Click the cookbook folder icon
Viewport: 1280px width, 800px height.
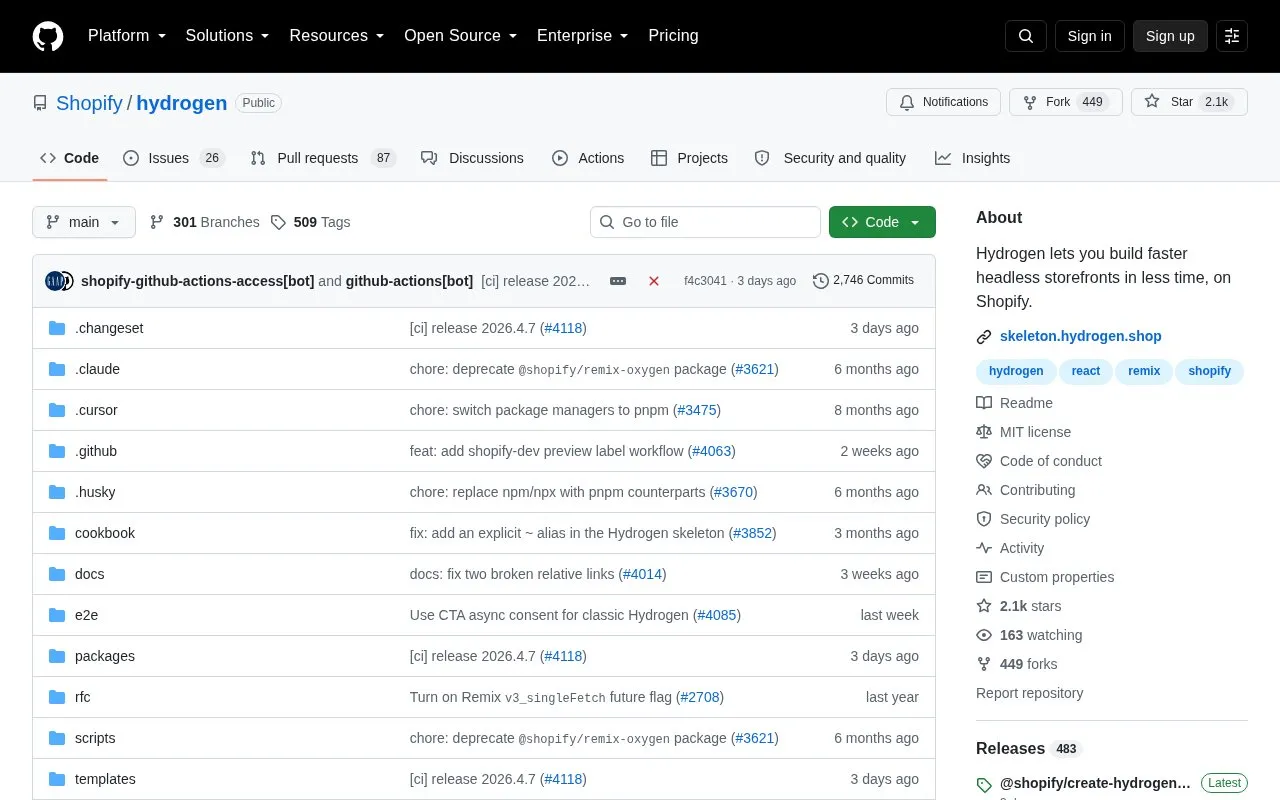tap(57, 533)
